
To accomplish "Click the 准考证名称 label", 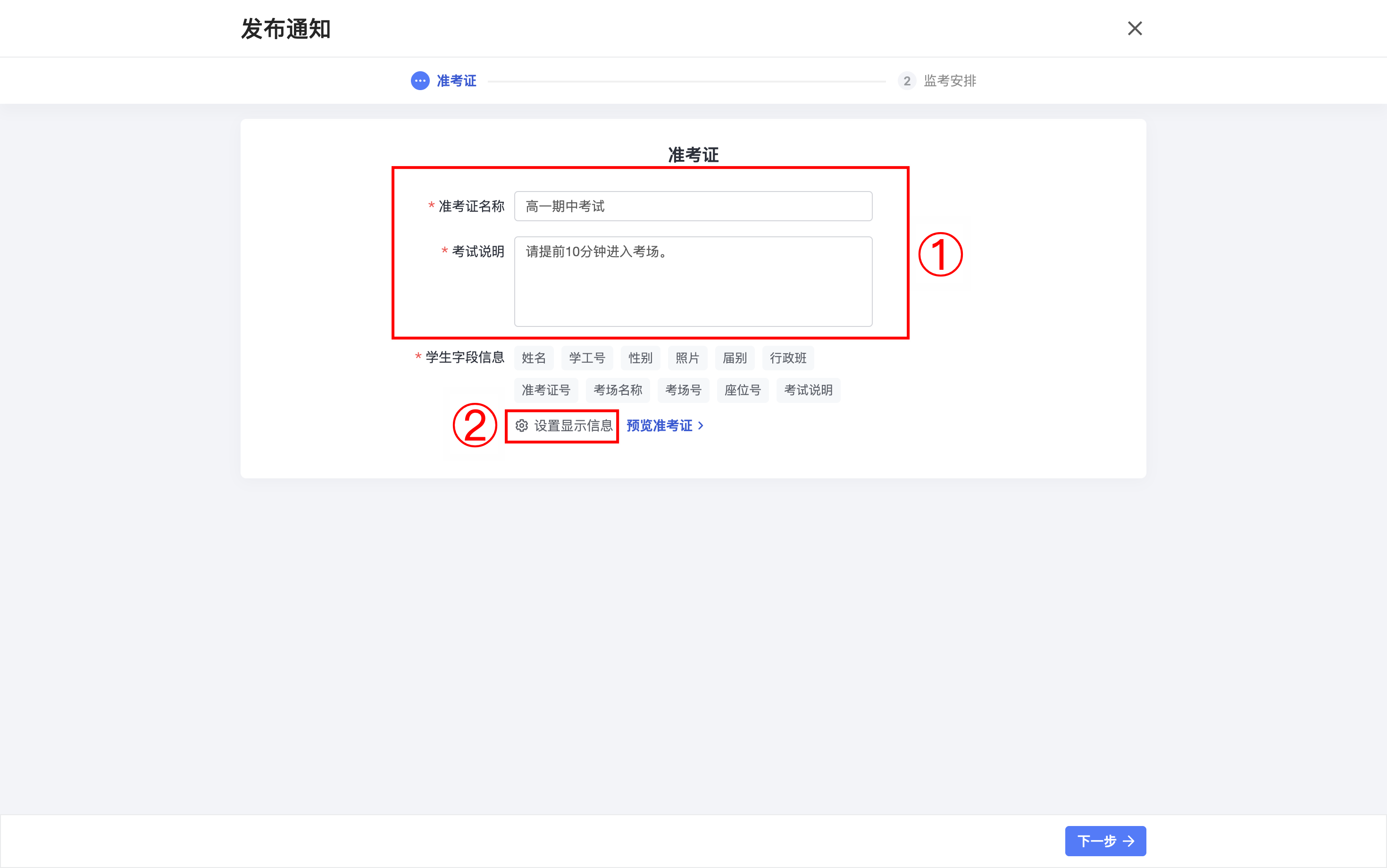I will point(471,206).
